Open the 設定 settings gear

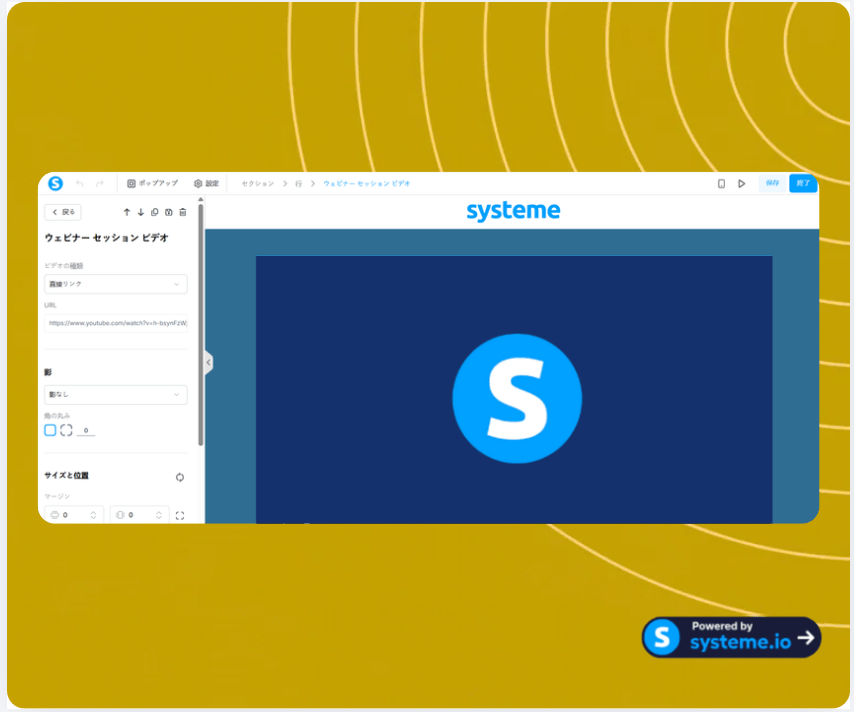(x=206, y=184)
